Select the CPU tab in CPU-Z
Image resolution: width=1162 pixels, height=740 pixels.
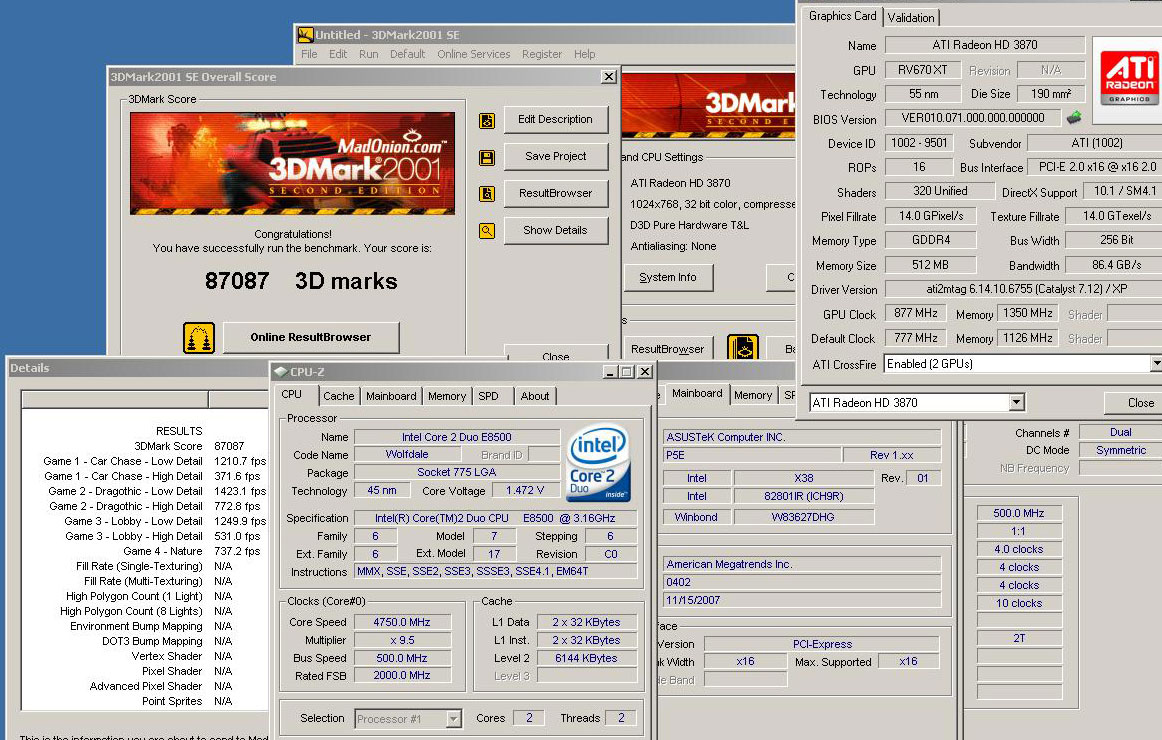click(292, 395)
